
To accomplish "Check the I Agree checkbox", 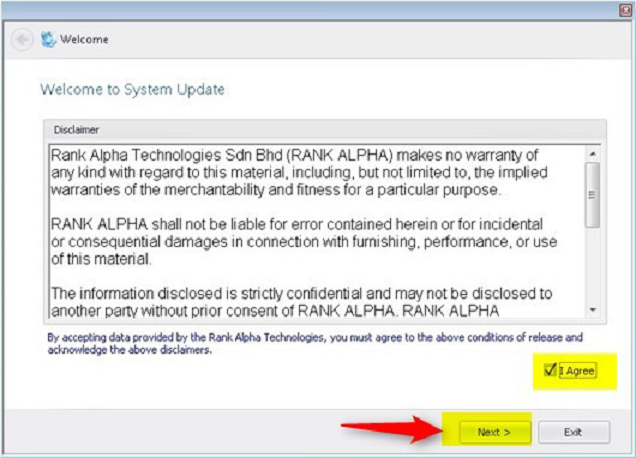I will 549,370.
